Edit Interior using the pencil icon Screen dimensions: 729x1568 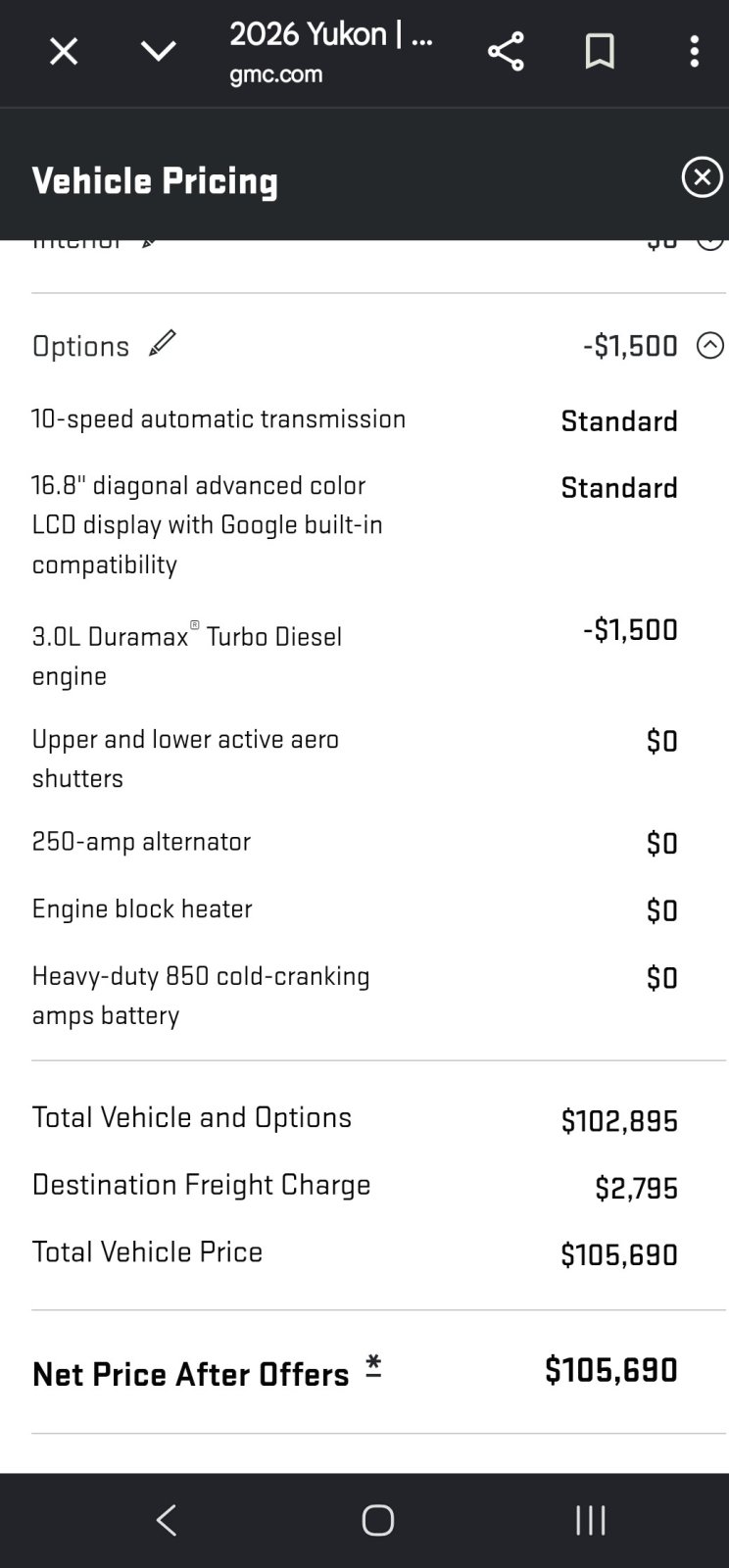coord(149,243)
